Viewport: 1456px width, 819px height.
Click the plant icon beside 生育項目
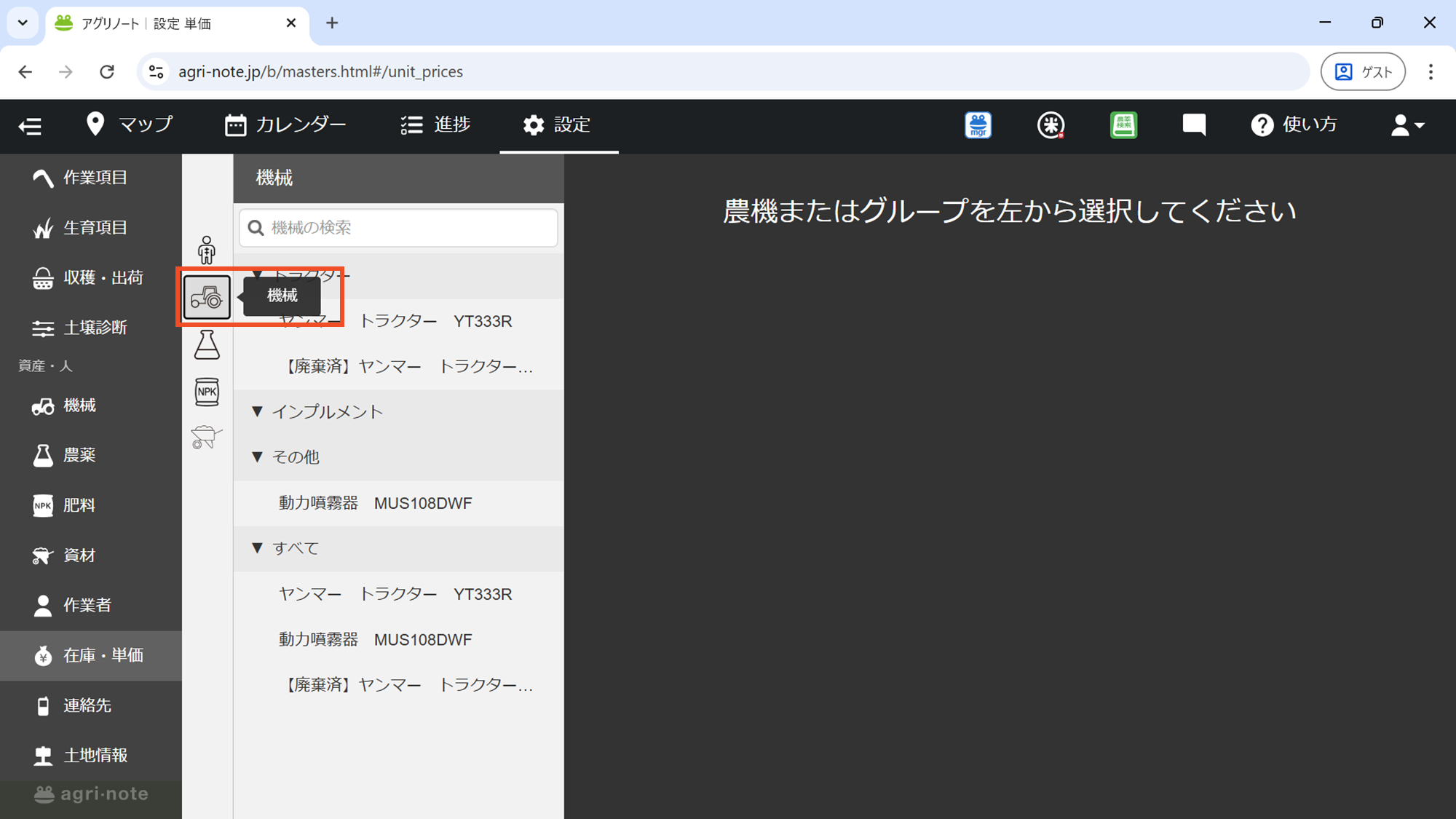click(43, 229)
